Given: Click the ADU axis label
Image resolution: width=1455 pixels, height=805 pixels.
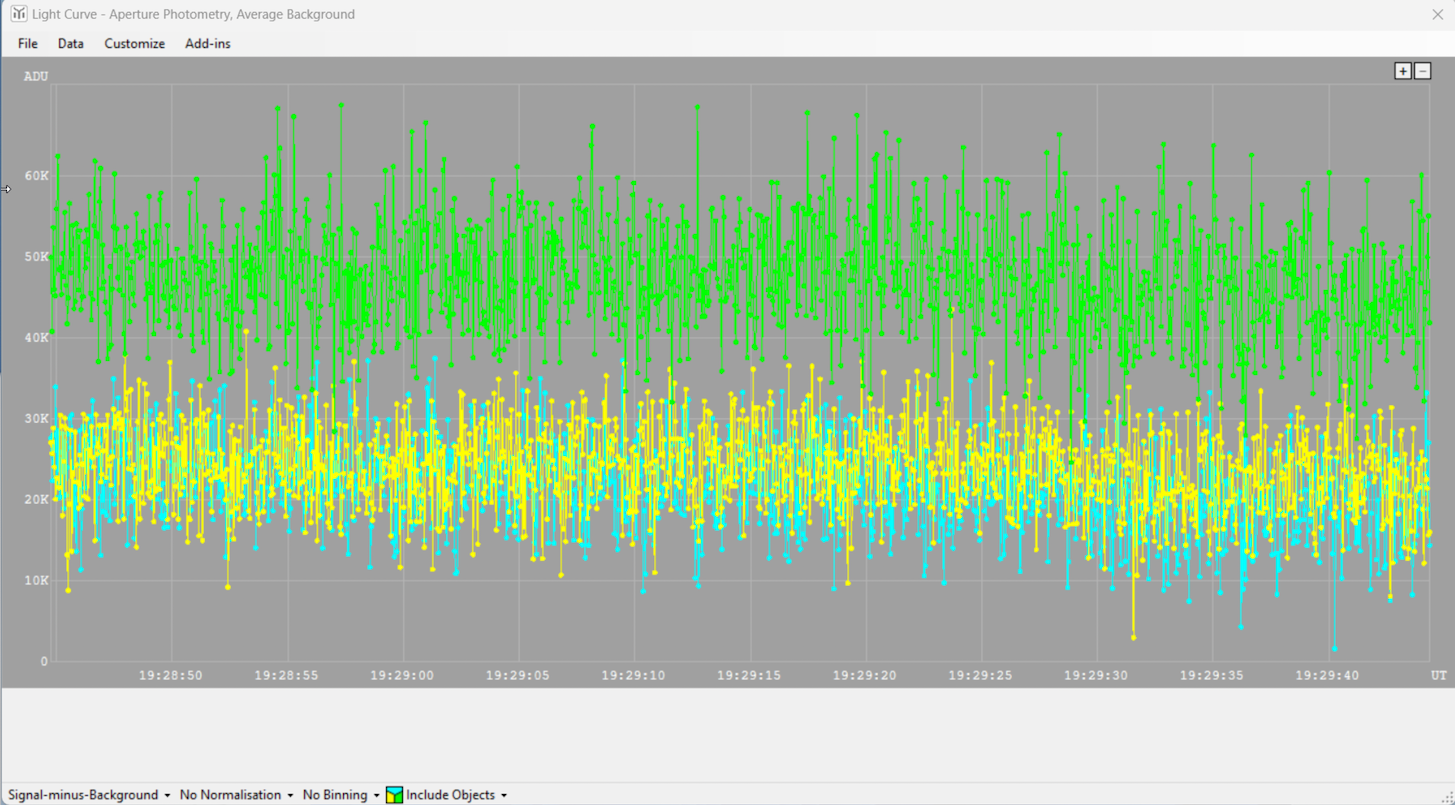Looking at the screenshot, I should [36, 76].
